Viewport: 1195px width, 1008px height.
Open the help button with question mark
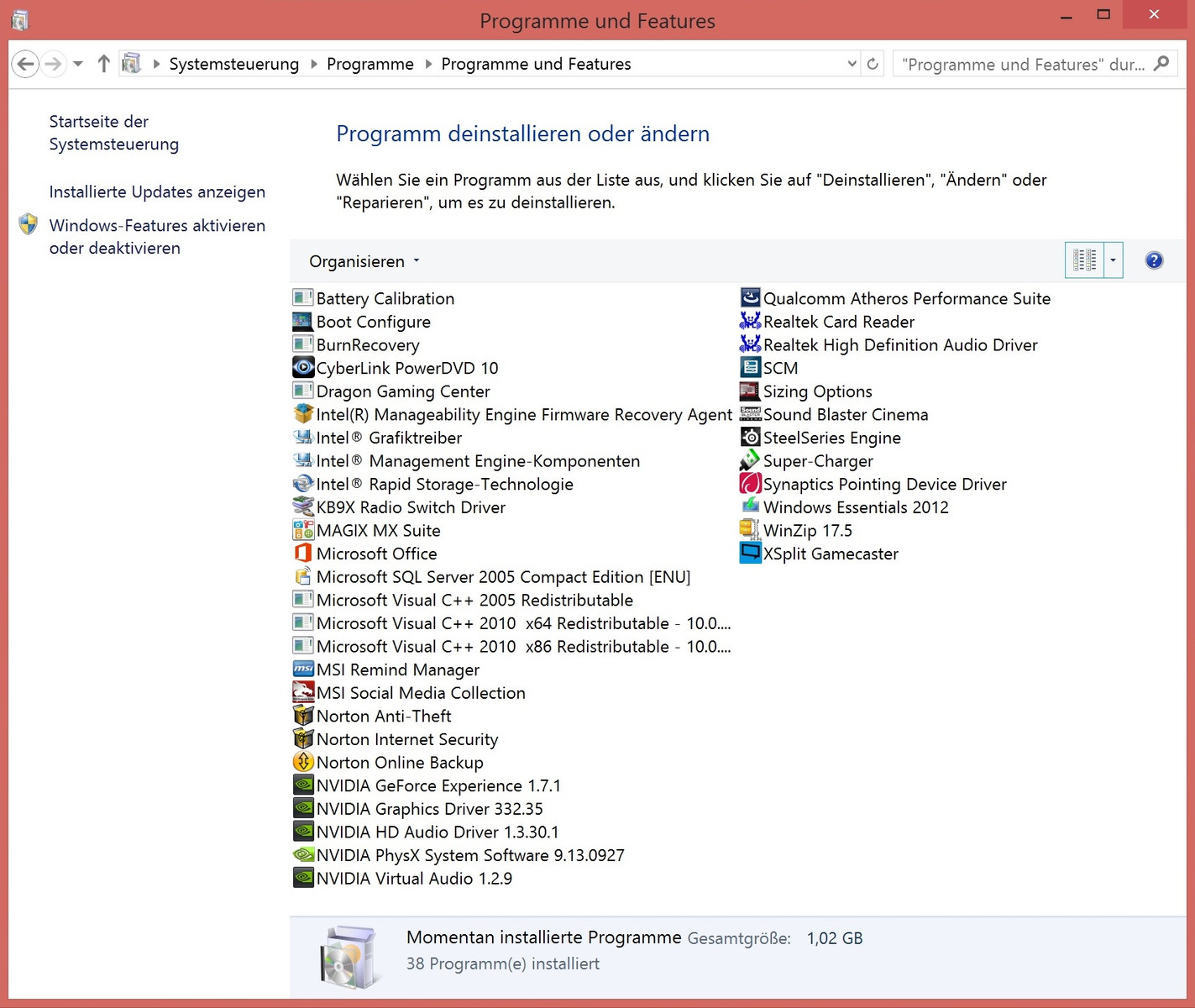[1154, 260]
